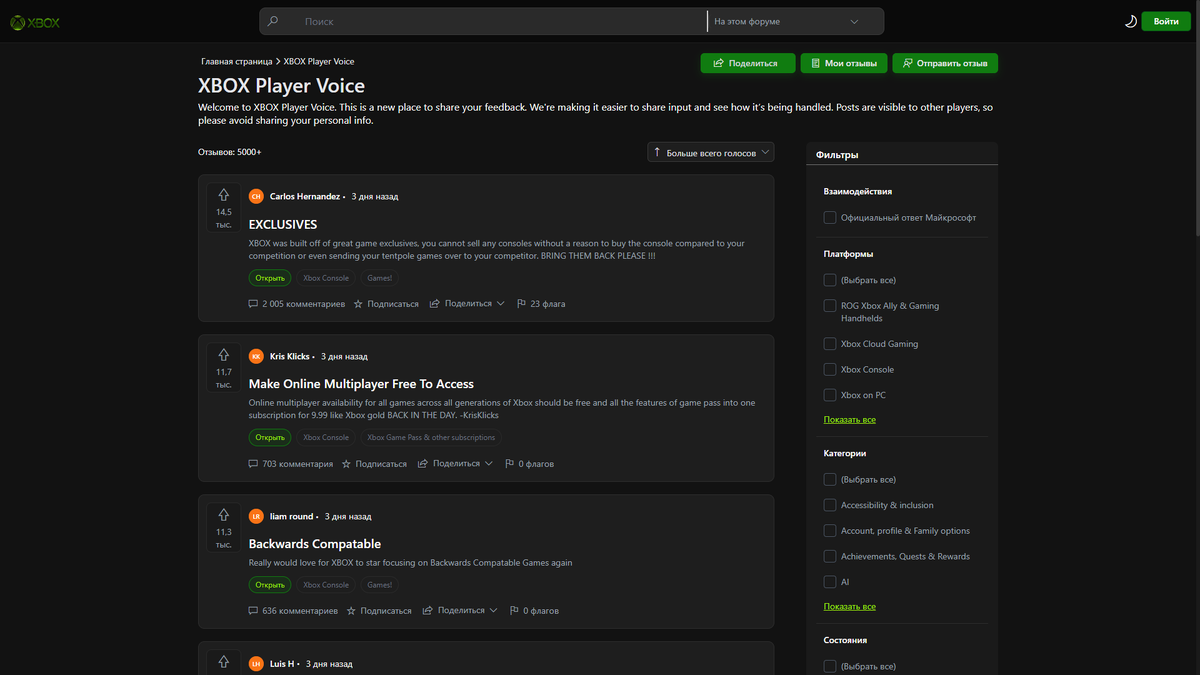
Task: Open 636 comments on Backwards Compatable
Action: click(293, 611)
